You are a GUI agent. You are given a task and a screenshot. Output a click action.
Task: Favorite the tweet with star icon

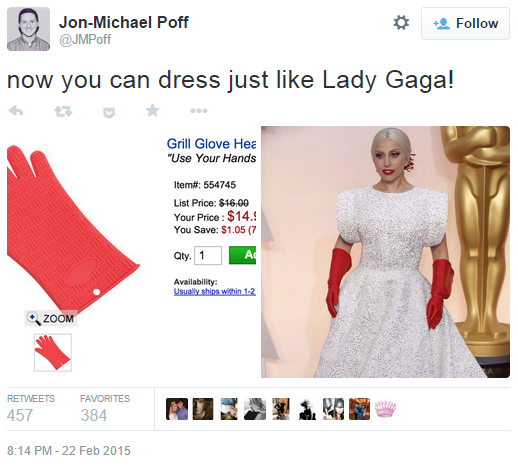tap(153, 110)
